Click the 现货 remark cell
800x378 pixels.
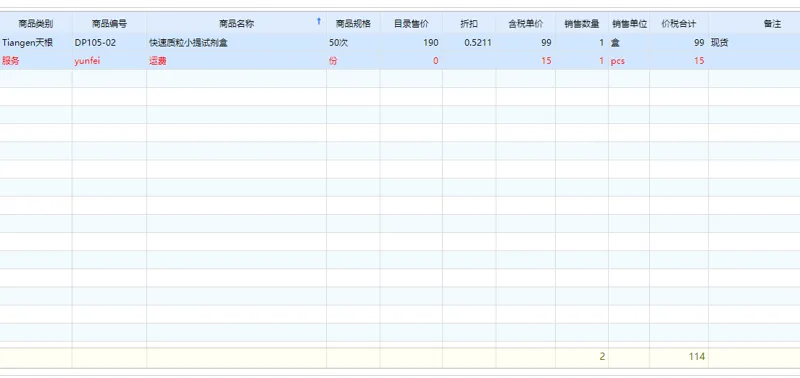(x=754, y=43)
